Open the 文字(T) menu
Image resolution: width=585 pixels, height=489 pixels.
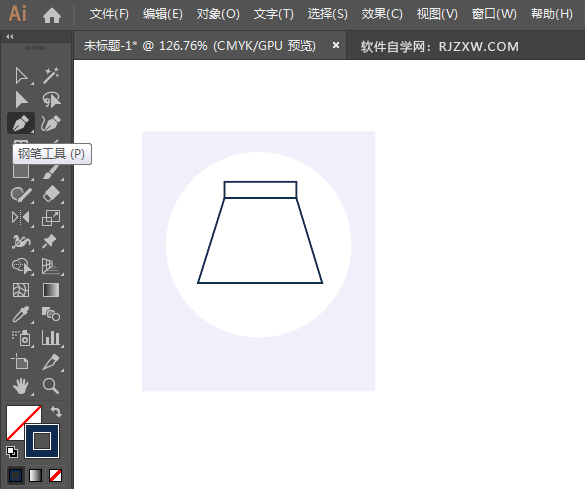pos(274,14)
